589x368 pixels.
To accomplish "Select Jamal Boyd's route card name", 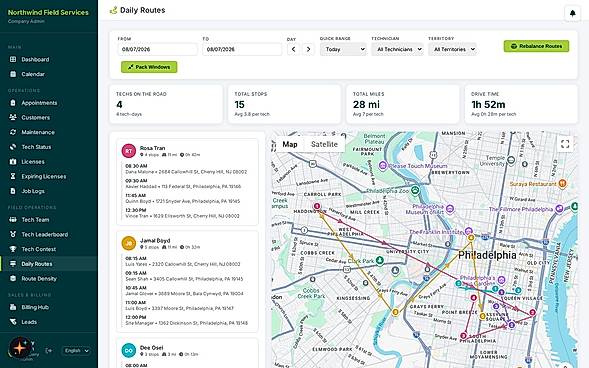I will (155, 240).
